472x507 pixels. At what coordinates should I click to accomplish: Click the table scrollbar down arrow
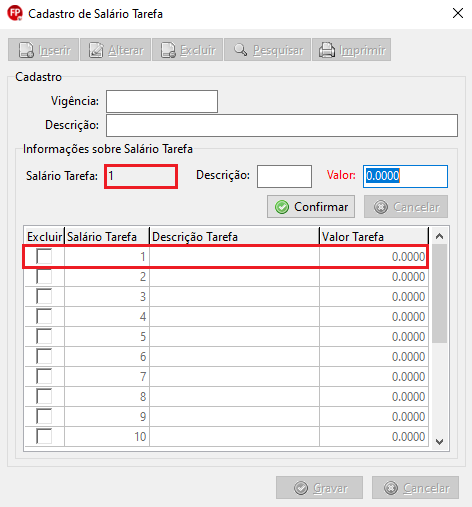click(x=439, y=442)
